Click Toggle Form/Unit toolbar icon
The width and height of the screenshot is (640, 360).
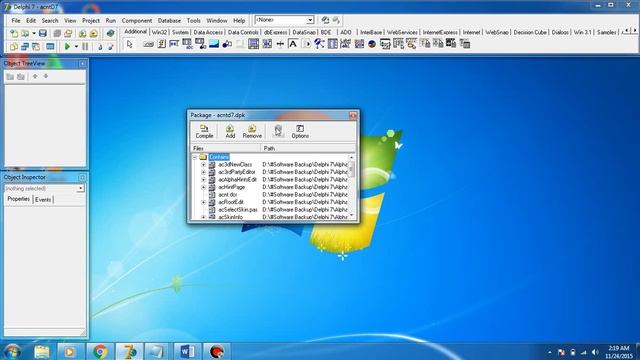click(36, 47)
